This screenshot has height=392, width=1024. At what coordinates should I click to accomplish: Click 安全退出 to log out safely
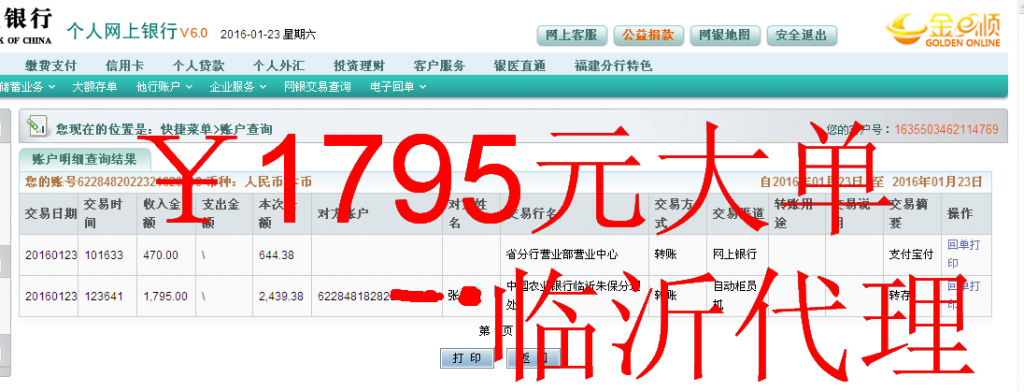coord(801,35)
